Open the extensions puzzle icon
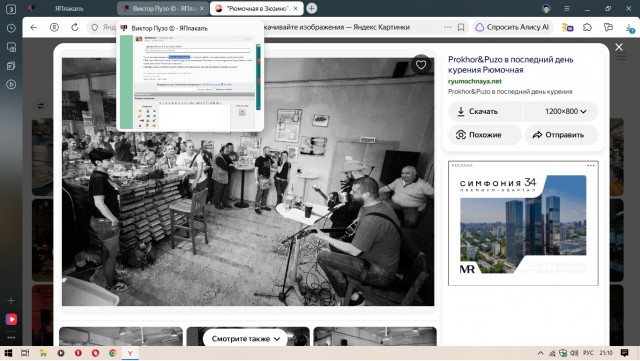The image size is (640, 361). click(x=587, y=27)
